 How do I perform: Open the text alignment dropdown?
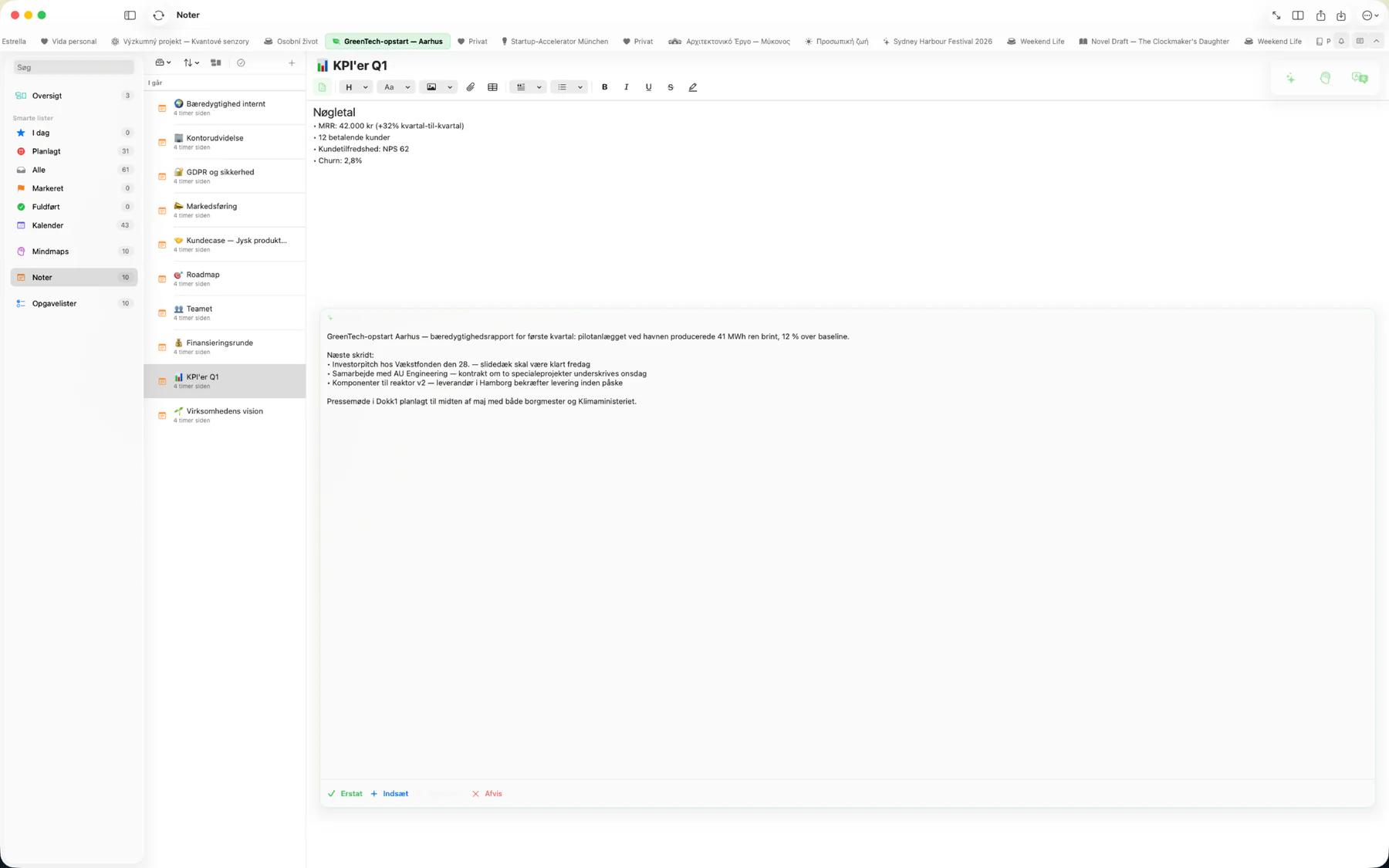(528, 87)
